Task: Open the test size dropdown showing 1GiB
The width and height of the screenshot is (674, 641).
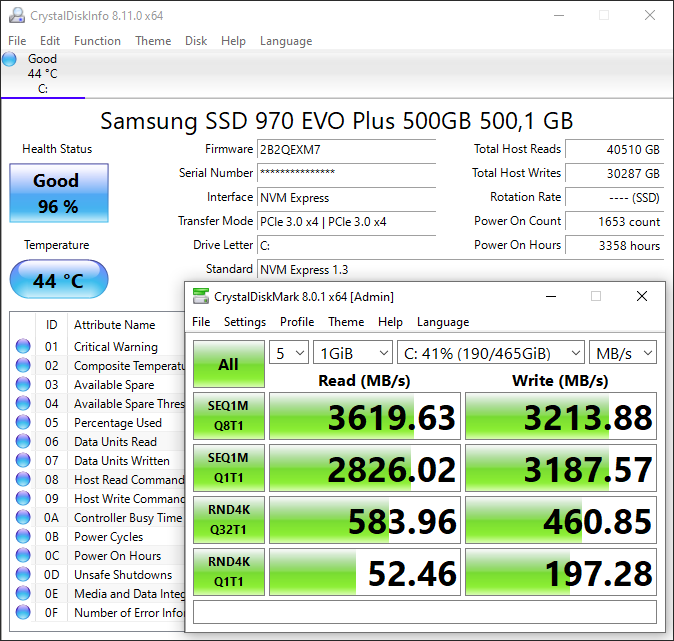Action: 353,353
